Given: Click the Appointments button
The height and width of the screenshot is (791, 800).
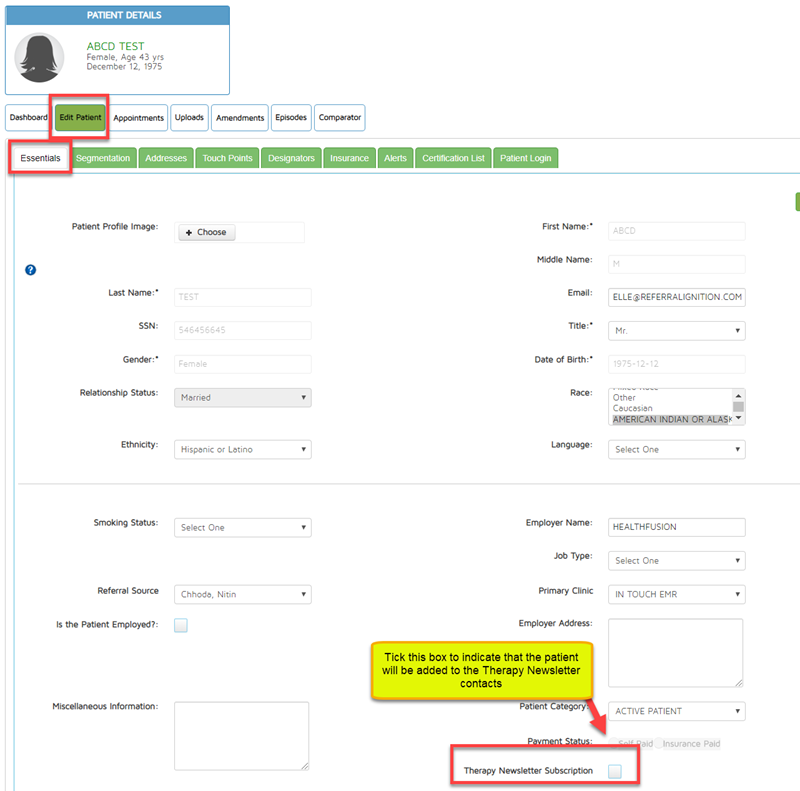Looking at the screenshot, I should coord(138,118).
